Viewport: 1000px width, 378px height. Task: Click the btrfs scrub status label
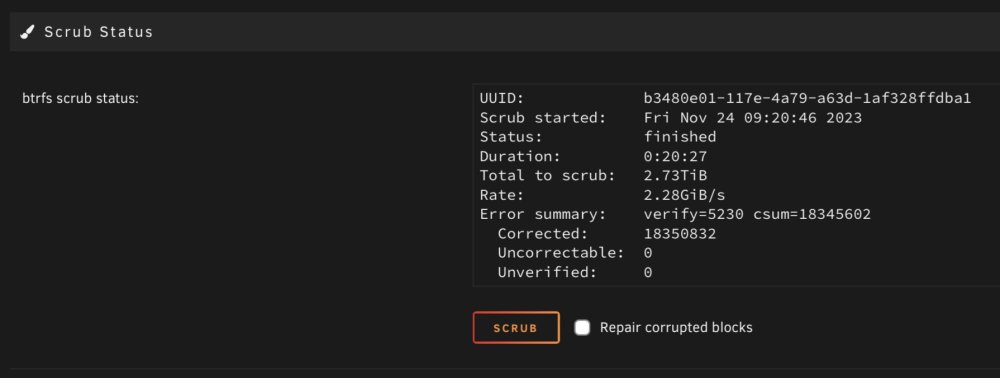(80, 99)
